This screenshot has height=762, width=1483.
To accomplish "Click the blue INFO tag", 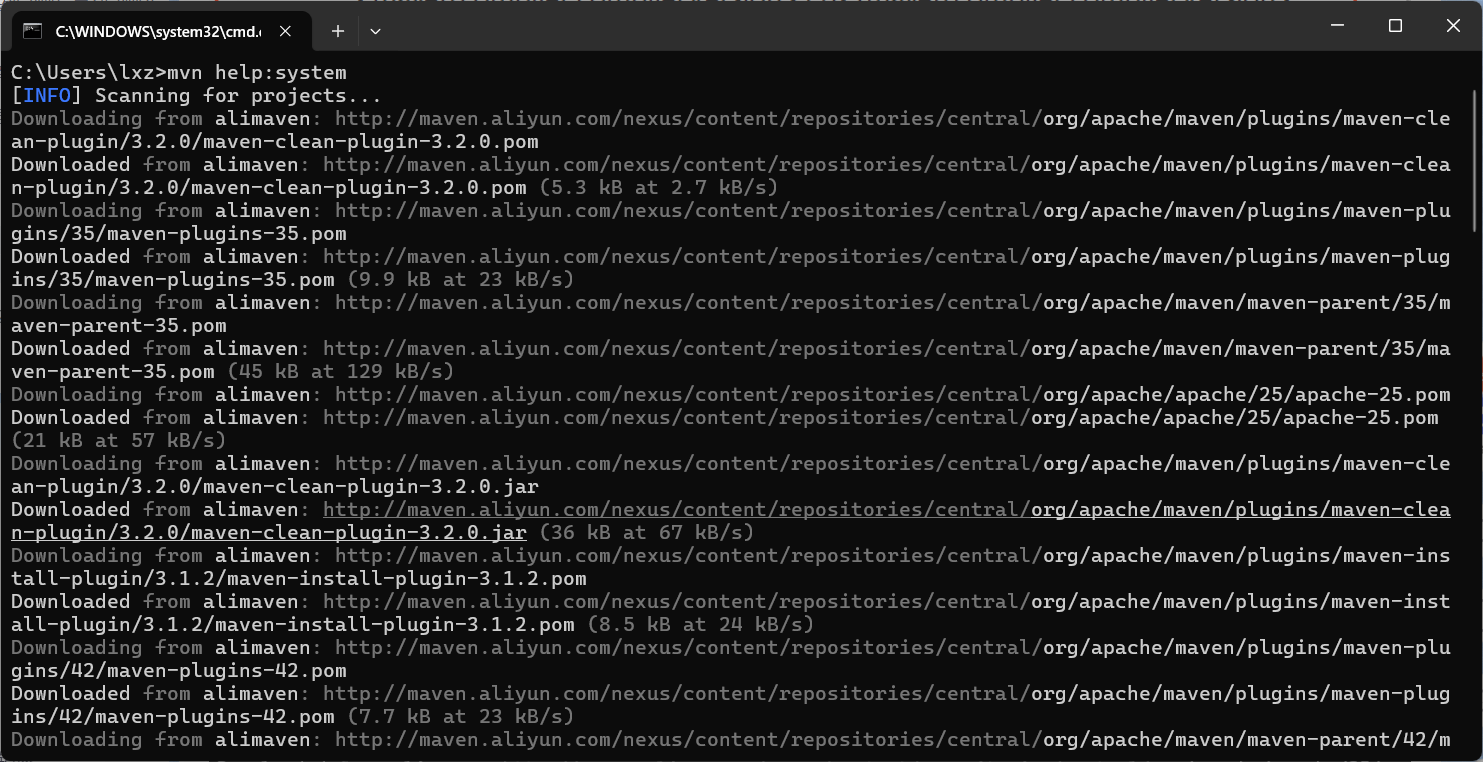I will coord(47,96).
